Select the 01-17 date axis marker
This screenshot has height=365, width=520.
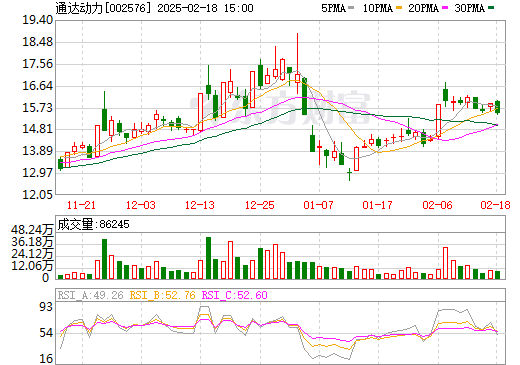pyautogui.click(x=378, y=205)
